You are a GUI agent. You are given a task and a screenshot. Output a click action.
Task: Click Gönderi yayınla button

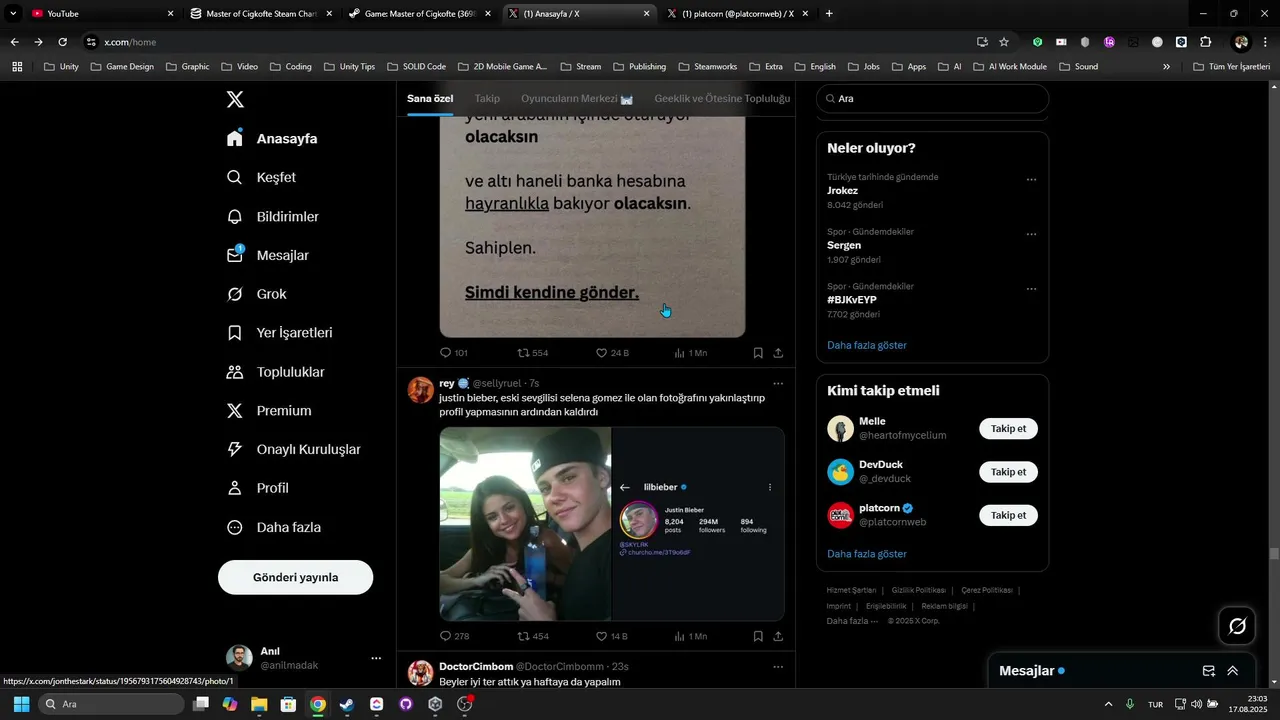pyautogui.click(x=295, y=577)
